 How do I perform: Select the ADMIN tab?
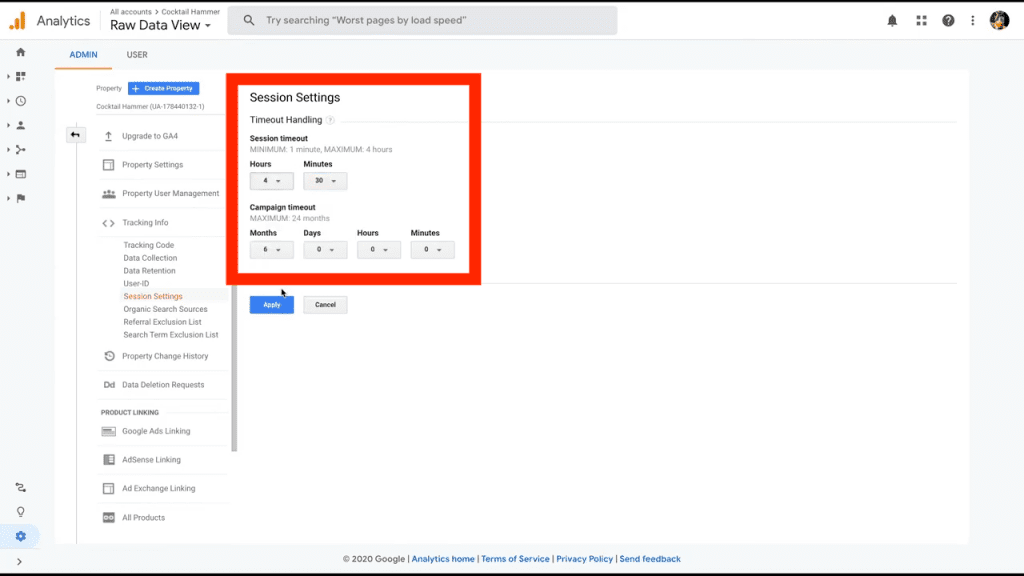[83, 55]
